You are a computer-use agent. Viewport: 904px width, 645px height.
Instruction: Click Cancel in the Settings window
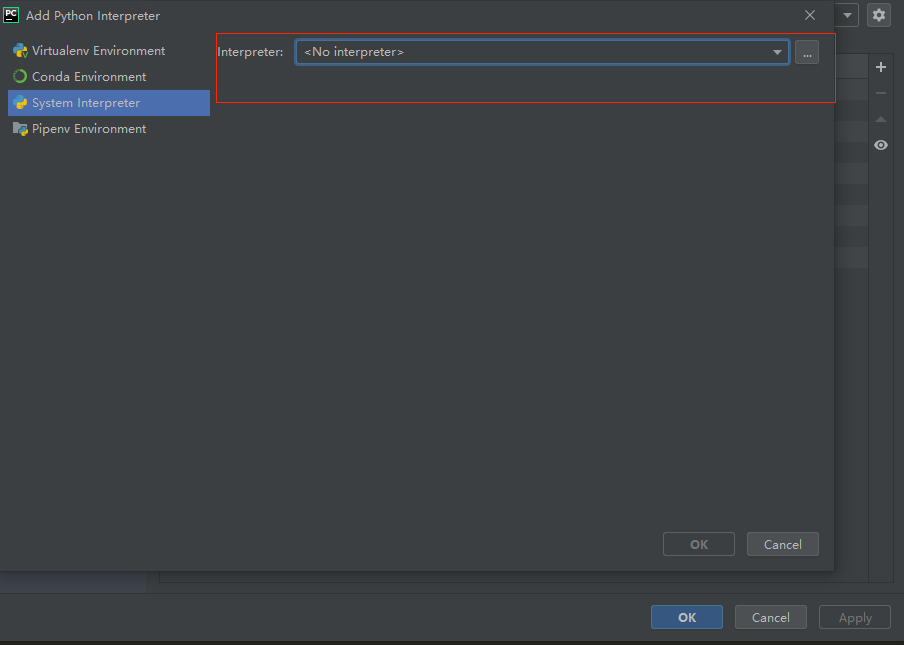770,617
